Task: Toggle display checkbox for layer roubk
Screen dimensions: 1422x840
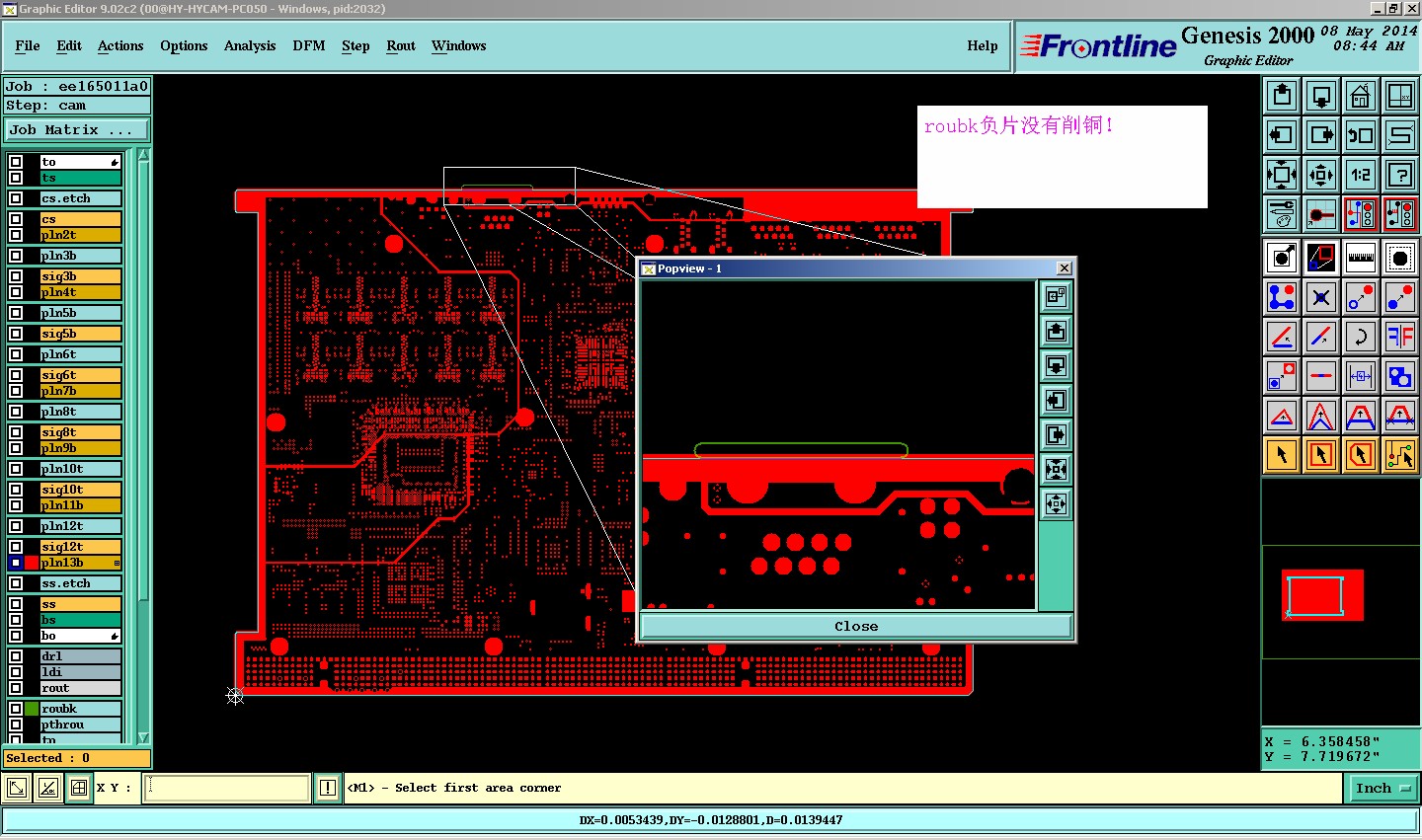Action: point(16,709)
